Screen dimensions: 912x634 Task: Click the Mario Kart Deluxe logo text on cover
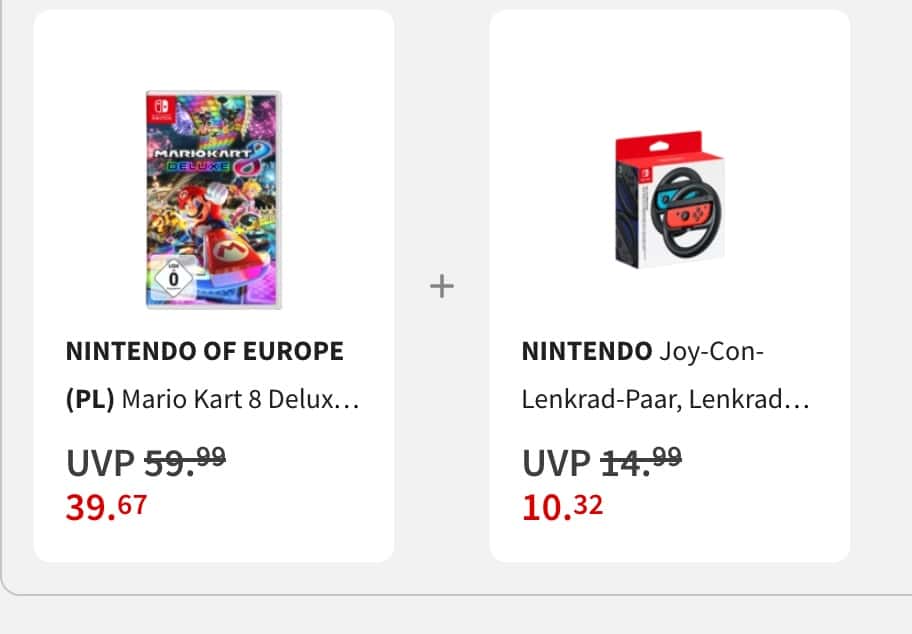[x=212, y=158]
